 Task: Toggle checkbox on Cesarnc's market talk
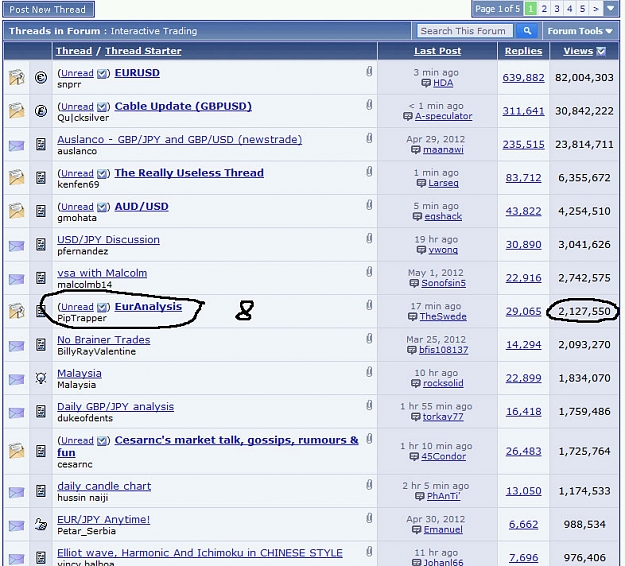[102, 440]
